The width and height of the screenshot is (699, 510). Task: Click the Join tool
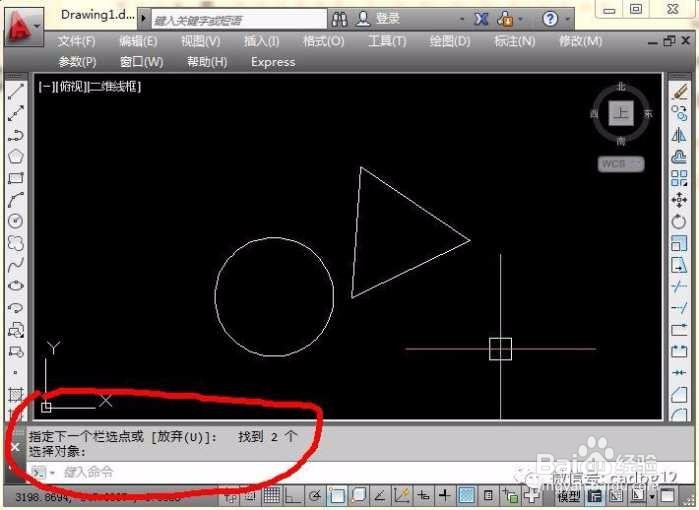click(679, 372)
